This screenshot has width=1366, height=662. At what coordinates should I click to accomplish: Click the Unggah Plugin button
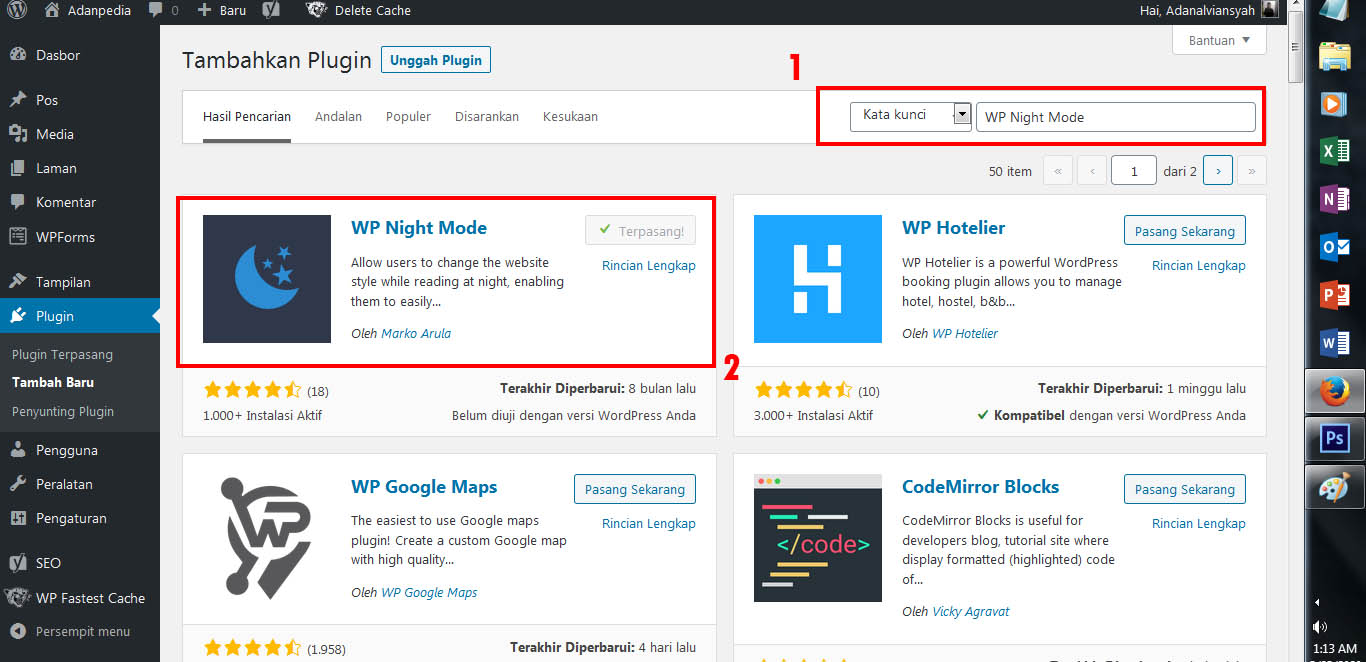click(x=436, y=60)
